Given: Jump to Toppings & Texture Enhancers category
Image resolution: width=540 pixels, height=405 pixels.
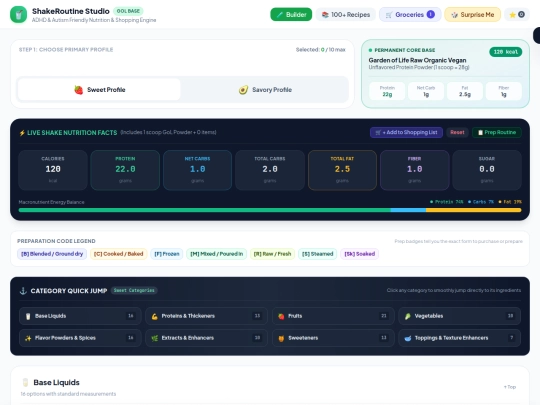Looking at the screenshot, I should (x=459, y=338).
